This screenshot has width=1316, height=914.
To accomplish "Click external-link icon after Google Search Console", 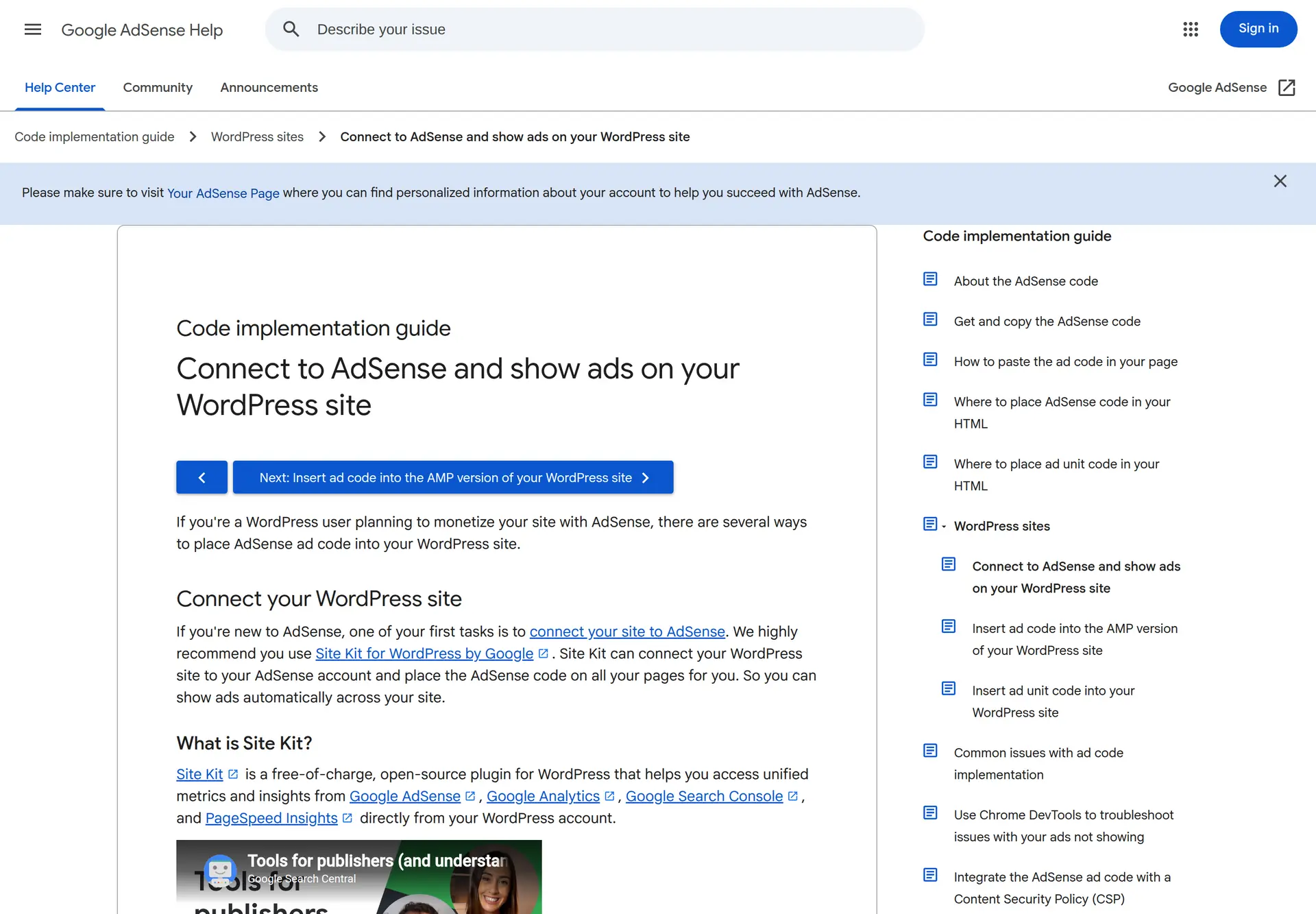I will coord(793,796).
